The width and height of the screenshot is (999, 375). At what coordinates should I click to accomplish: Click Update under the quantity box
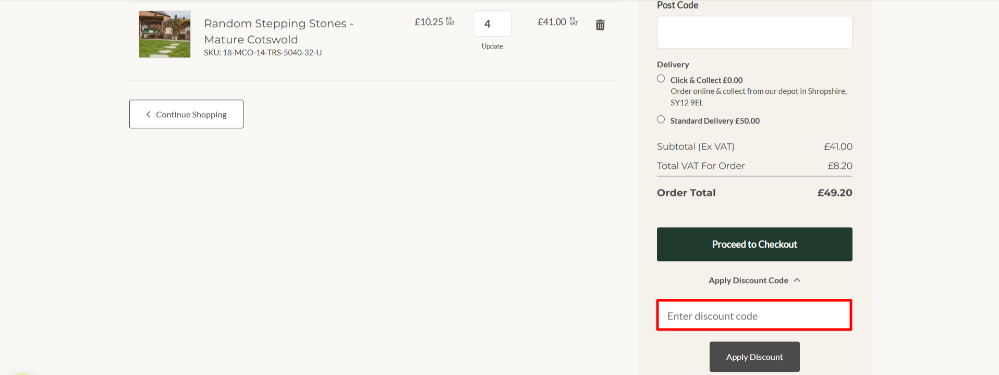pos(492,46)
